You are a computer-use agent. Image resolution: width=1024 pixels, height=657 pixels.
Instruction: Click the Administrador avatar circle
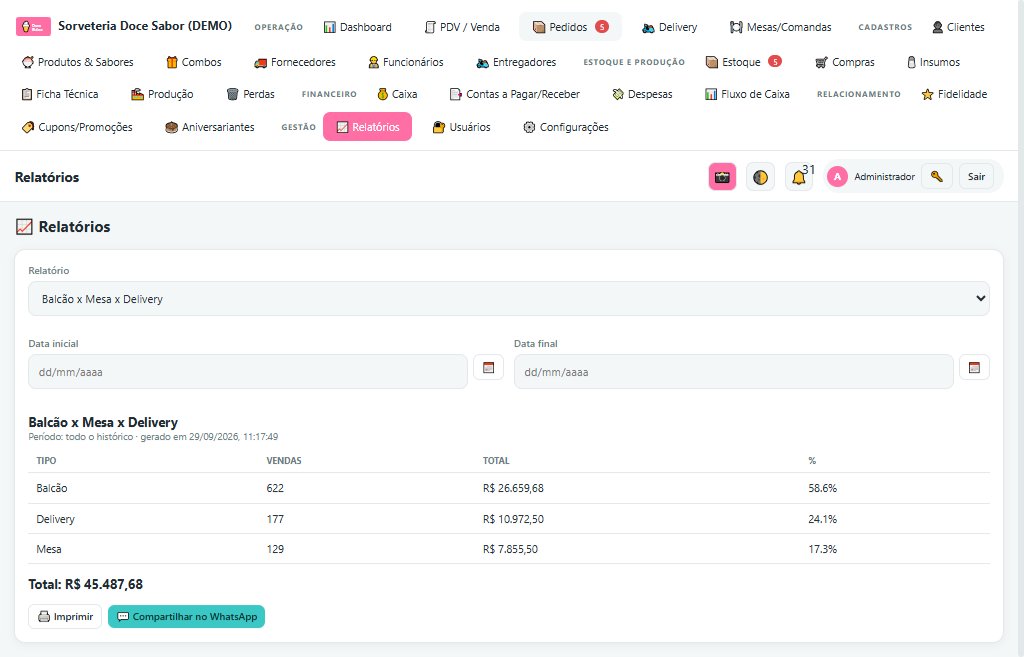click(x=837, y=176)
